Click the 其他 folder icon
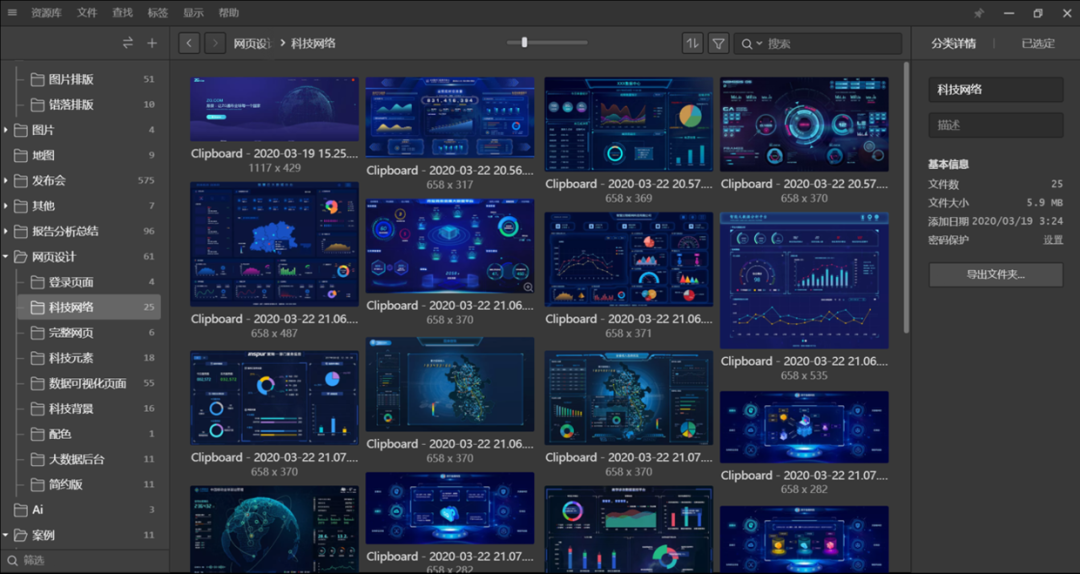1080x574 pixels. (21, 206)
